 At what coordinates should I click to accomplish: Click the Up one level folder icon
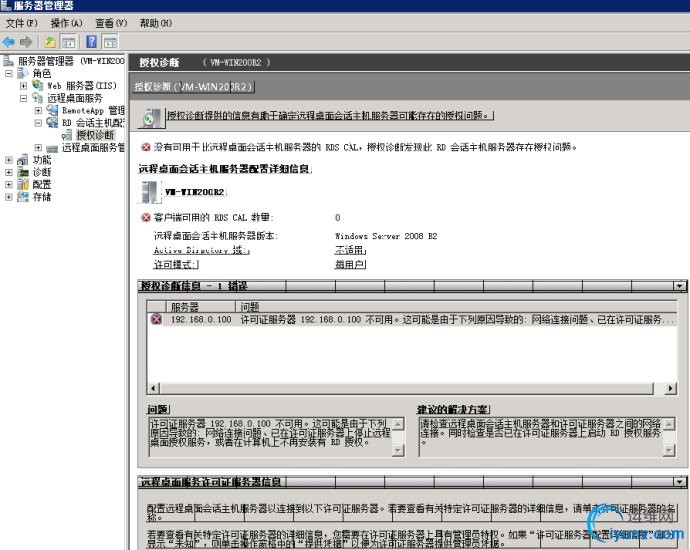(x=50, y=42)
